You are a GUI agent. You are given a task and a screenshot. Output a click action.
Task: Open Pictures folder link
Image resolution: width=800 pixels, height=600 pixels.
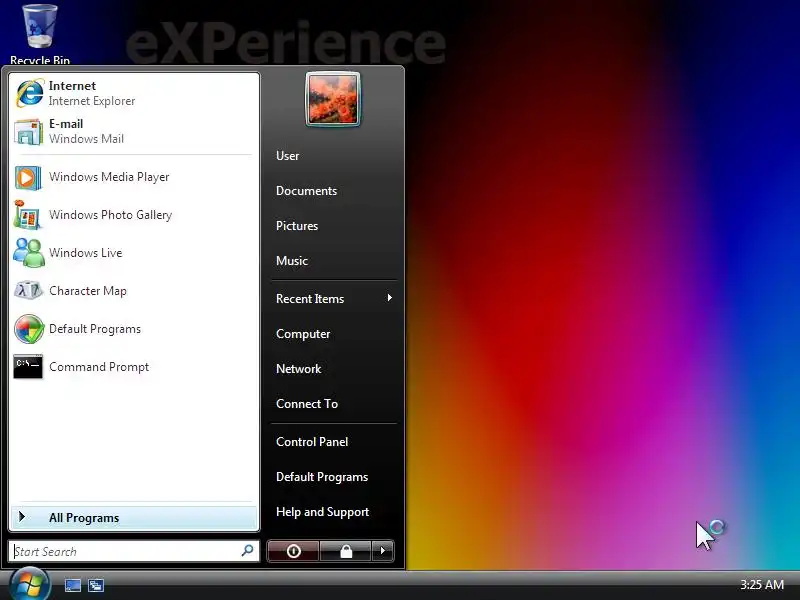click(297, 226)
